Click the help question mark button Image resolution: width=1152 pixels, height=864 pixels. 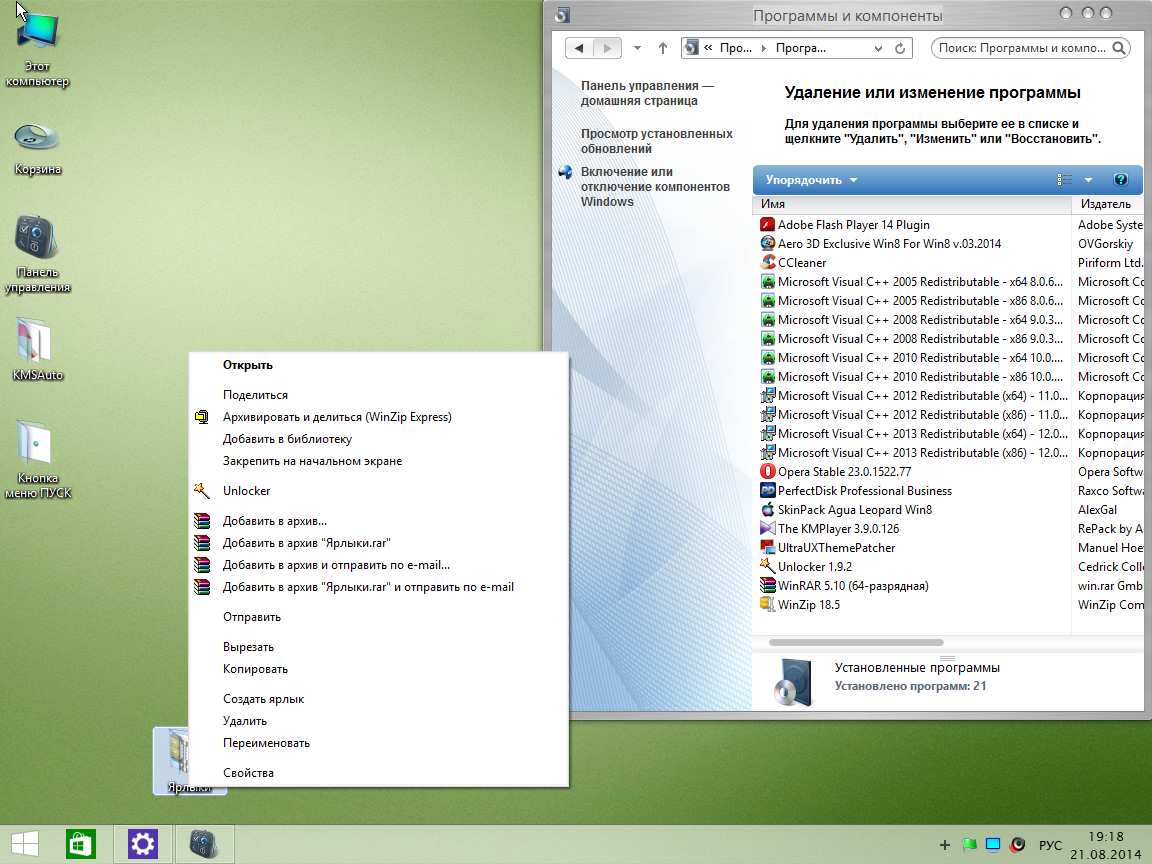[1120, 180]
